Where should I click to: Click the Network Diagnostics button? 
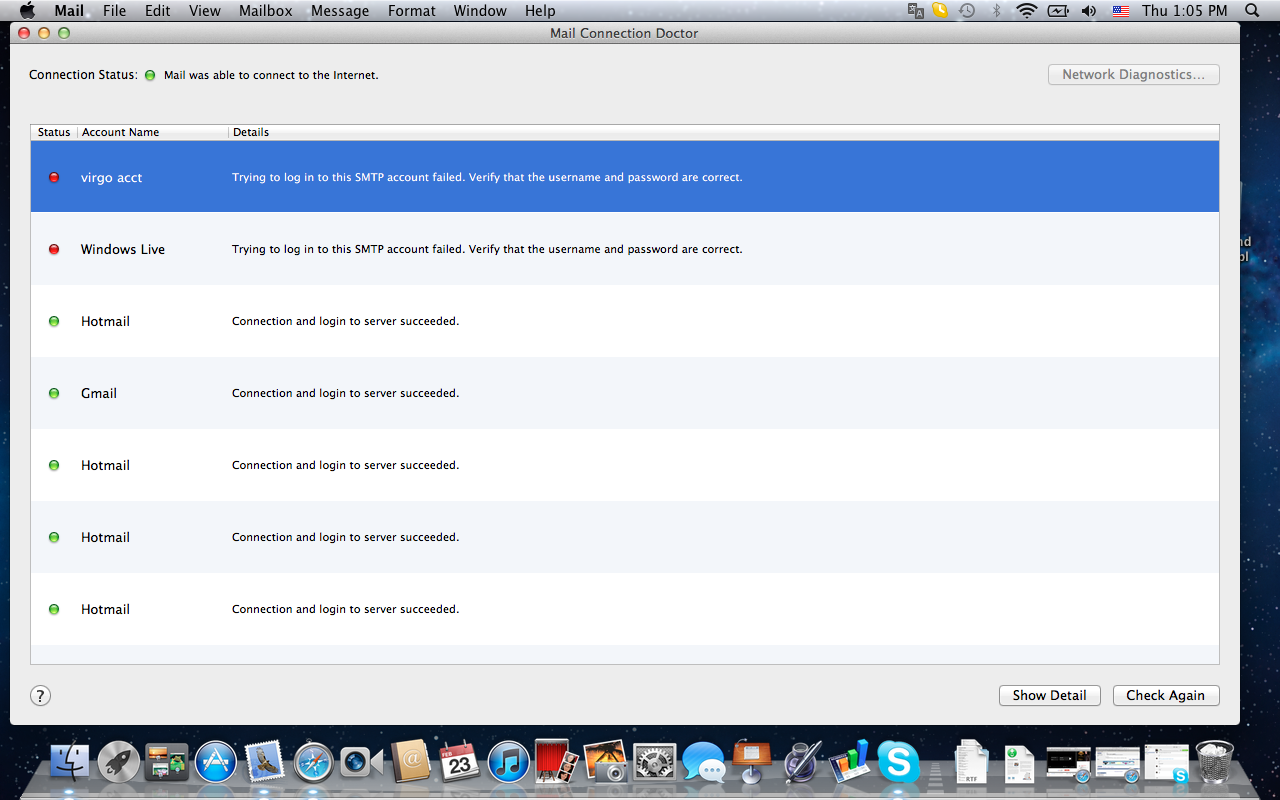(1134, 74)
